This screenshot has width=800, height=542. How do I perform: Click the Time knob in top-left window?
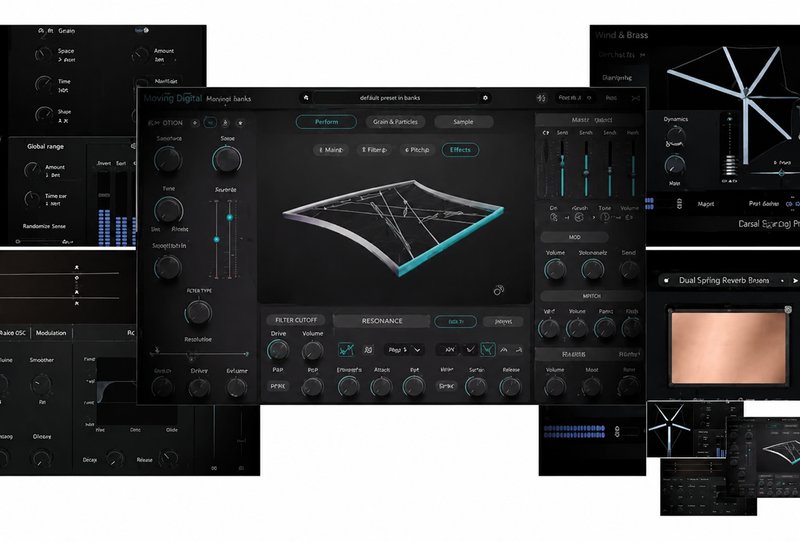(x=44, y=85)
